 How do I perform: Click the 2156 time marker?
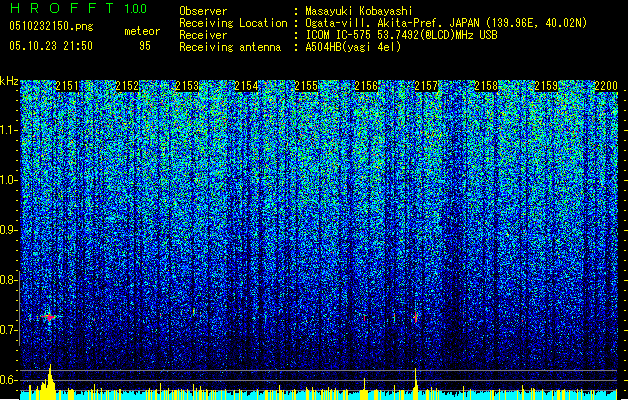366,86
